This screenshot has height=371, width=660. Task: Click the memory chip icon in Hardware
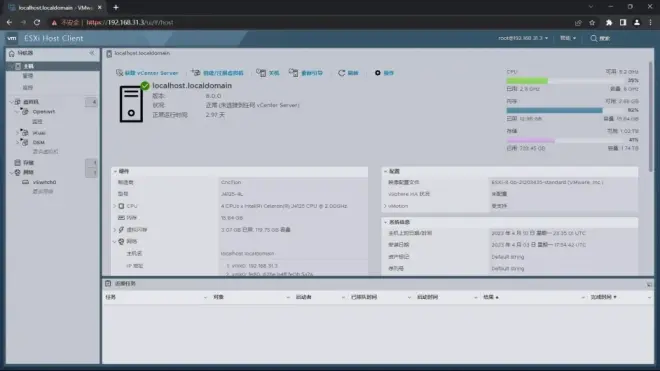[121, 218]
